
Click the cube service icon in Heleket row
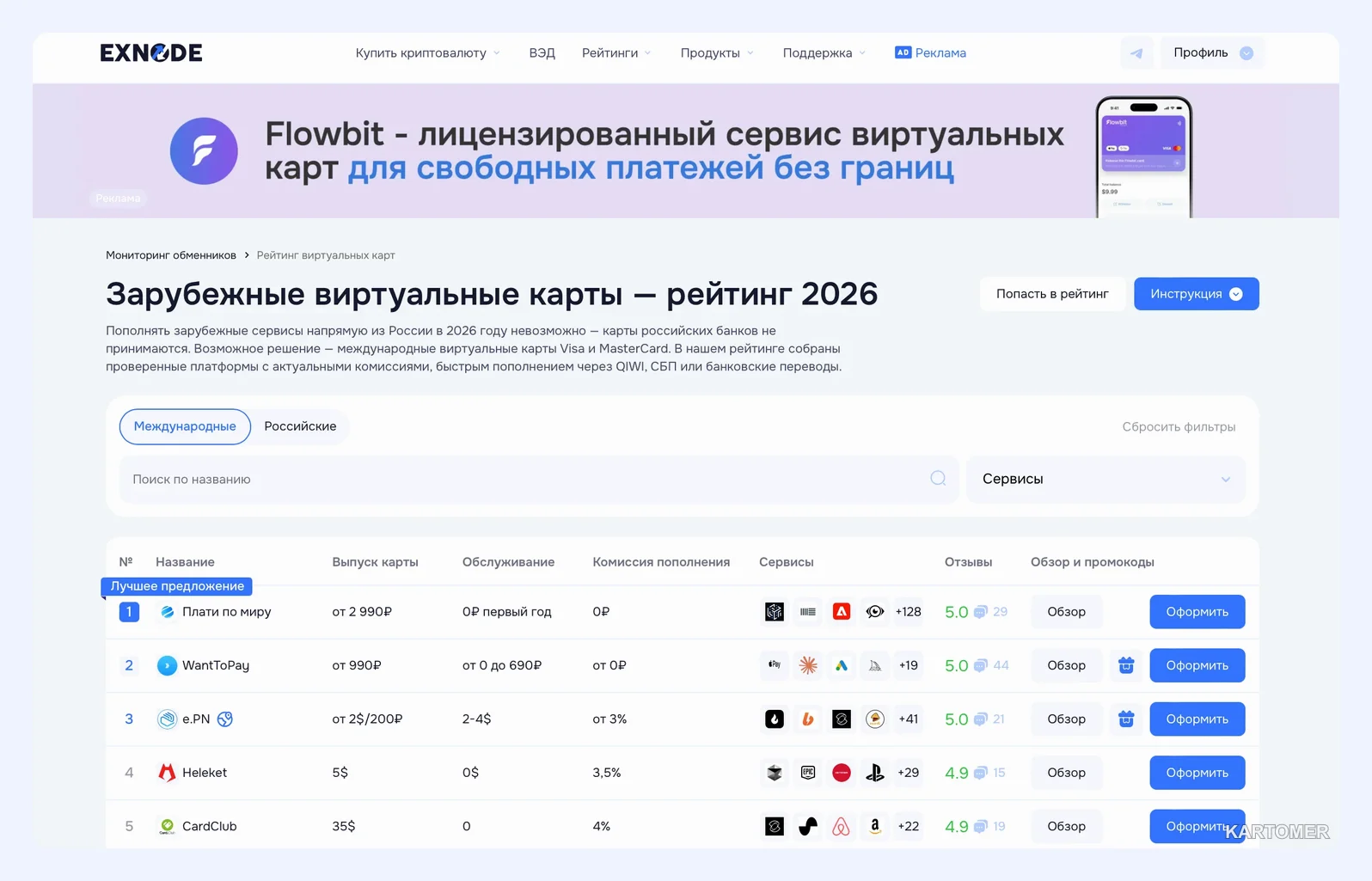pyautogui.click(x=775, y=773)
